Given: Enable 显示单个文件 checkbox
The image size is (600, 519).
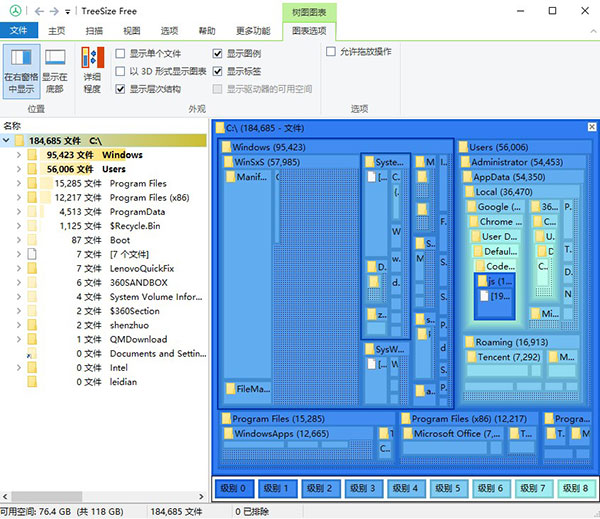Looking at the screenshot, I should tap(120, 54).
